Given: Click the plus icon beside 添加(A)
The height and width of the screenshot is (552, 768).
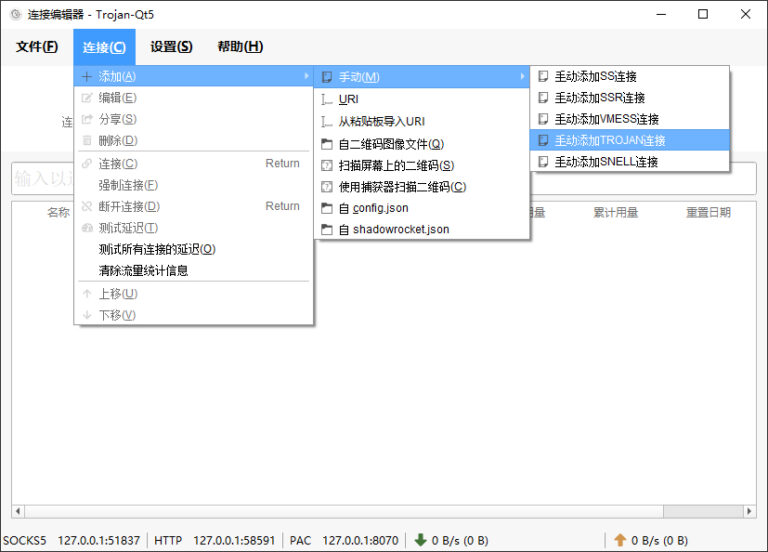Looking at the screenshot, I should [87, 76].
